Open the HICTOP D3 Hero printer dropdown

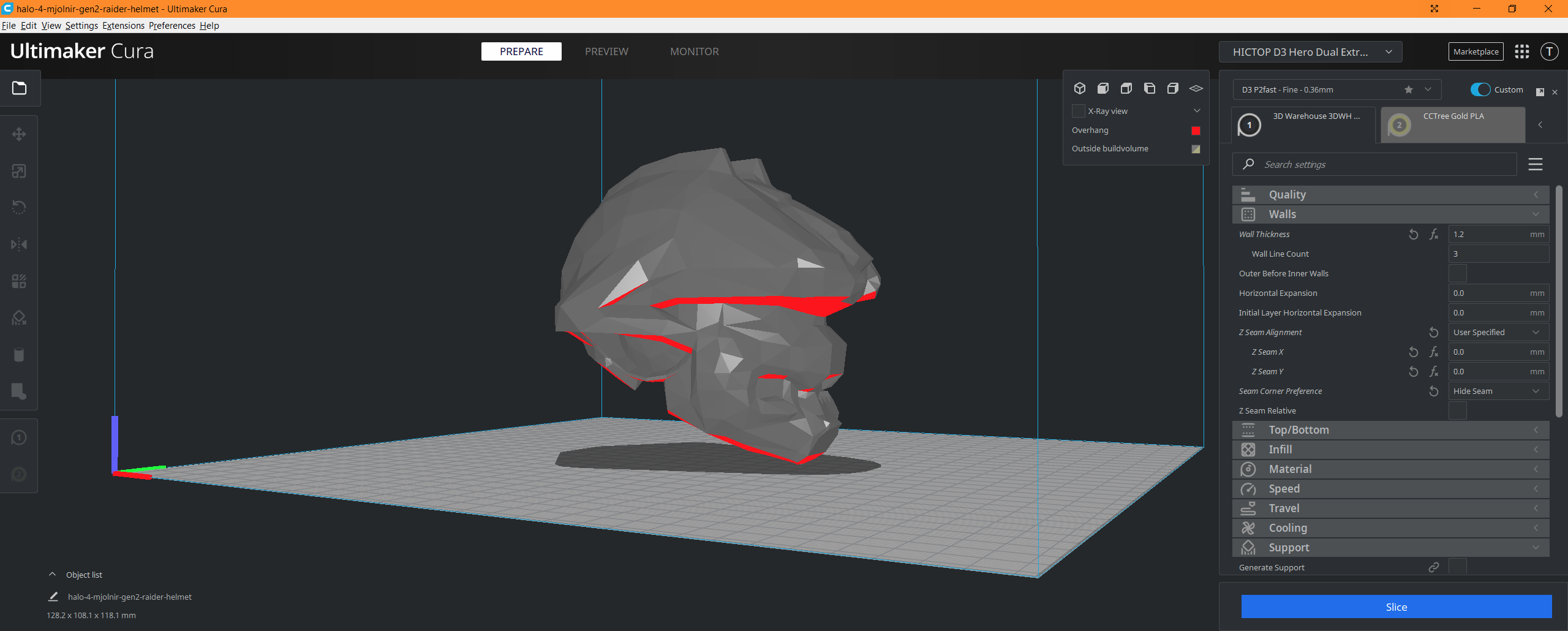[1310, 52]
